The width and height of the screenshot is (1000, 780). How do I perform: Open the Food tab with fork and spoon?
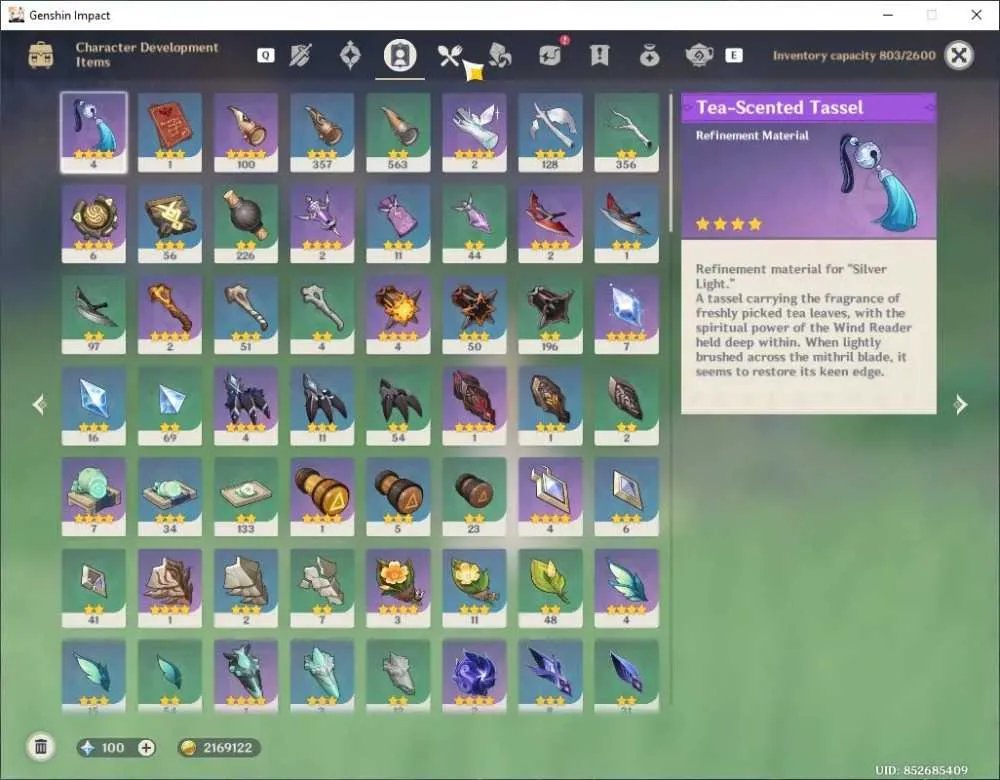coord(449,55)
